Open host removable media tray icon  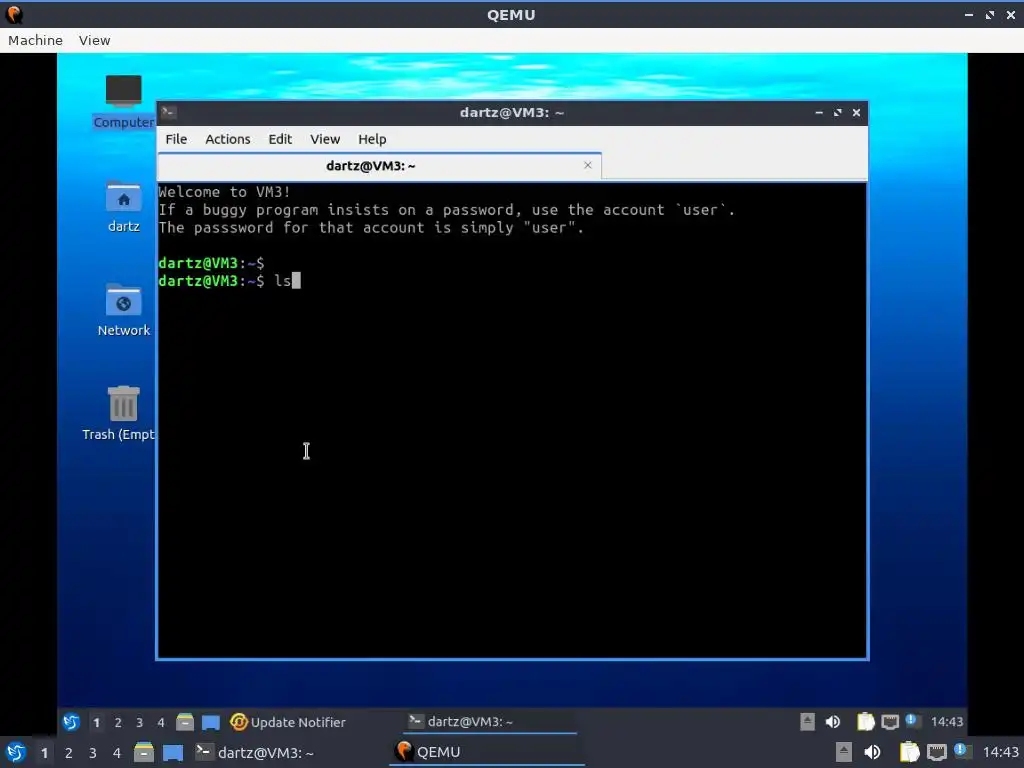pyautogui.click(x=844, y=752)
